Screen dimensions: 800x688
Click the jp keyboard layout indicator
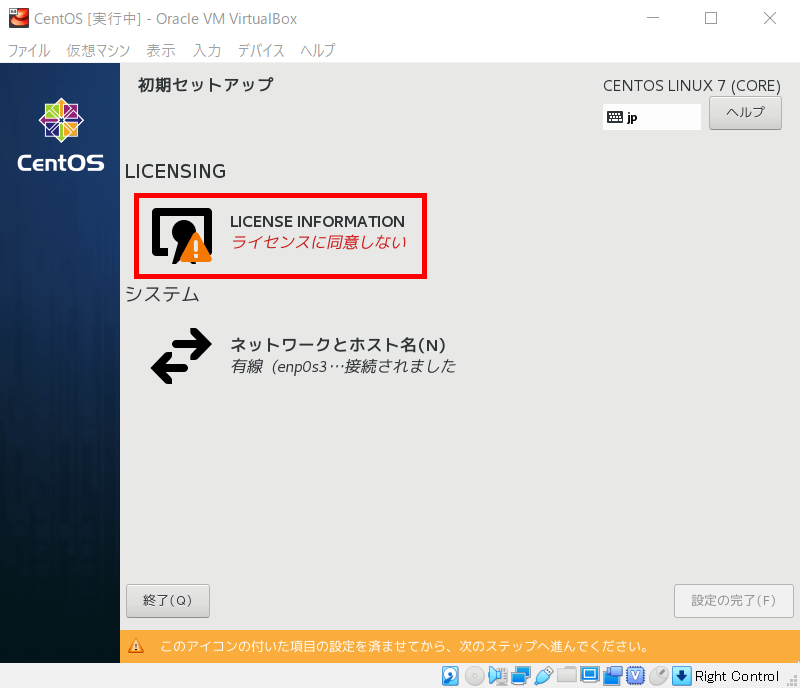pyautogui.click(x=652, y=117)
